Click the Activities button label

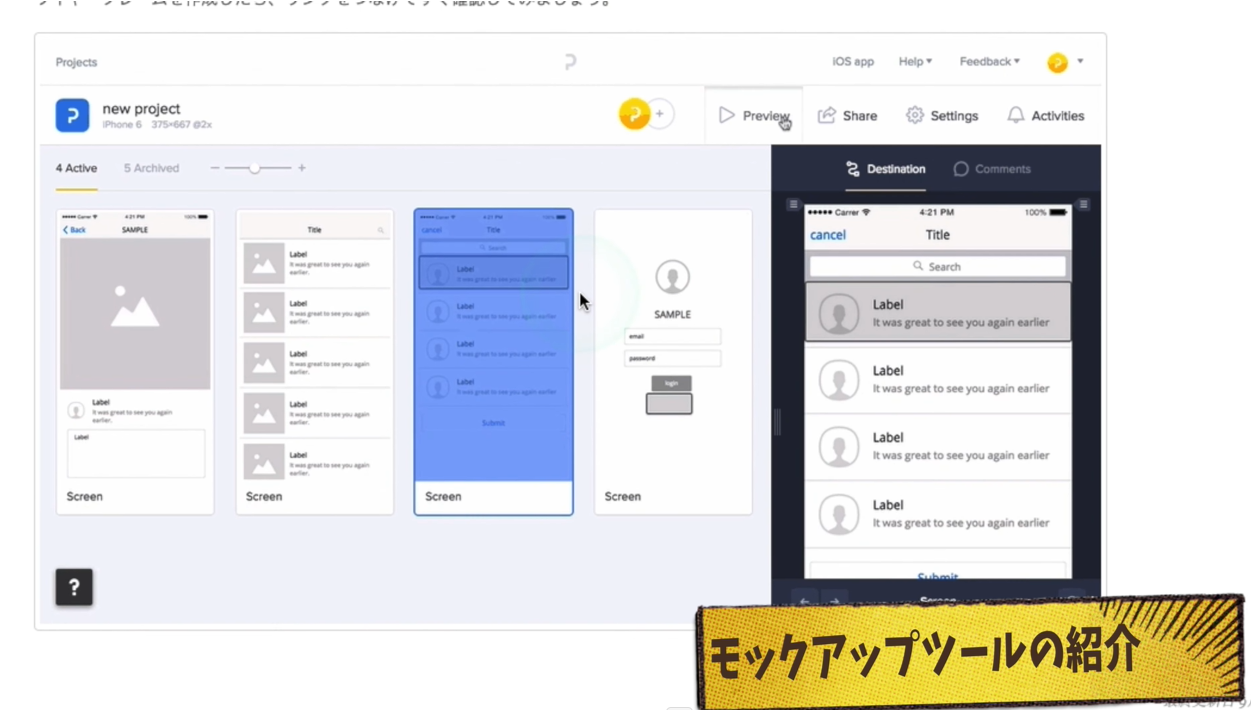coord(1058,116)
